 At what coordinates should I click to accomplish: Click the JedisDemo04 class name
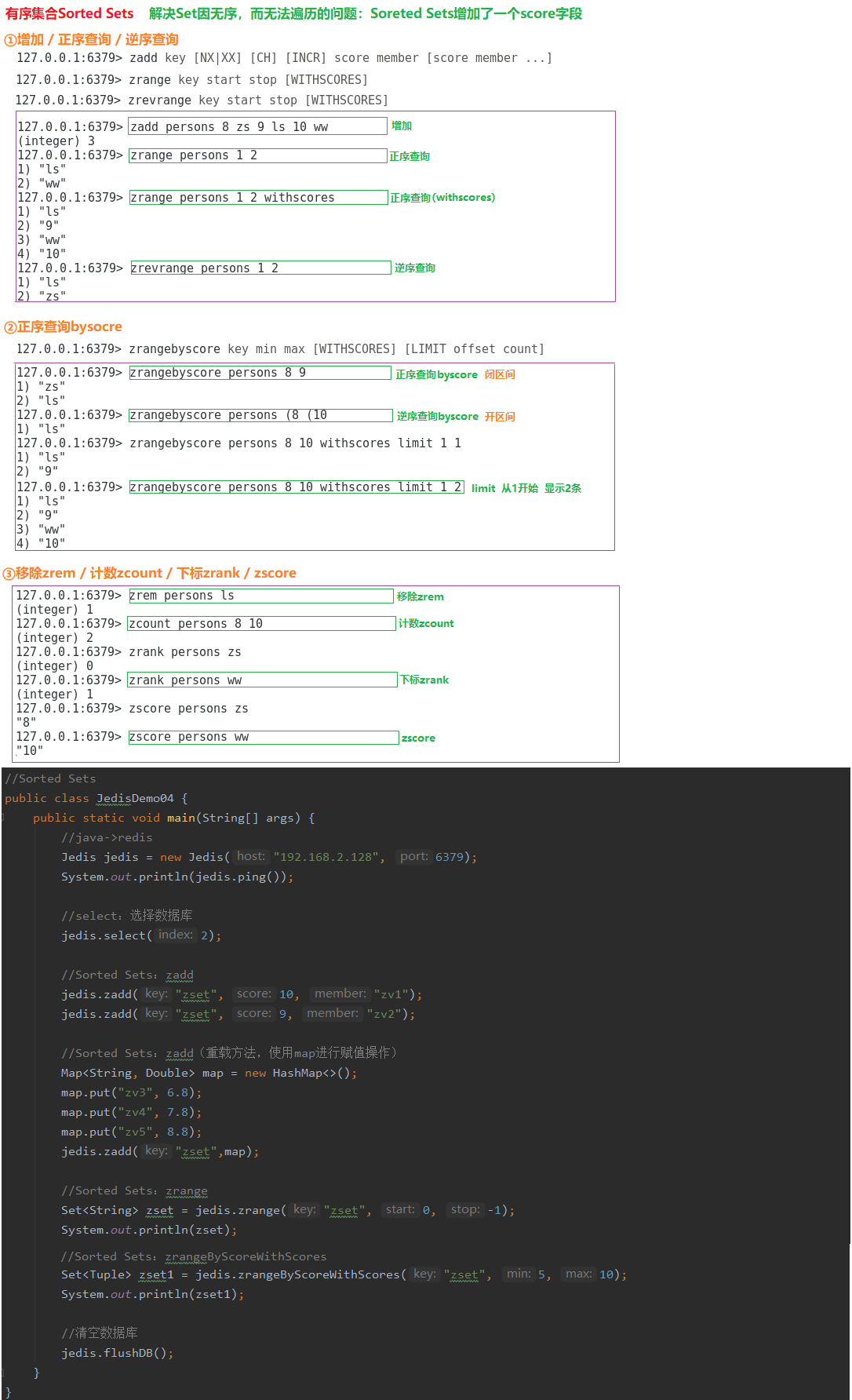135,798
